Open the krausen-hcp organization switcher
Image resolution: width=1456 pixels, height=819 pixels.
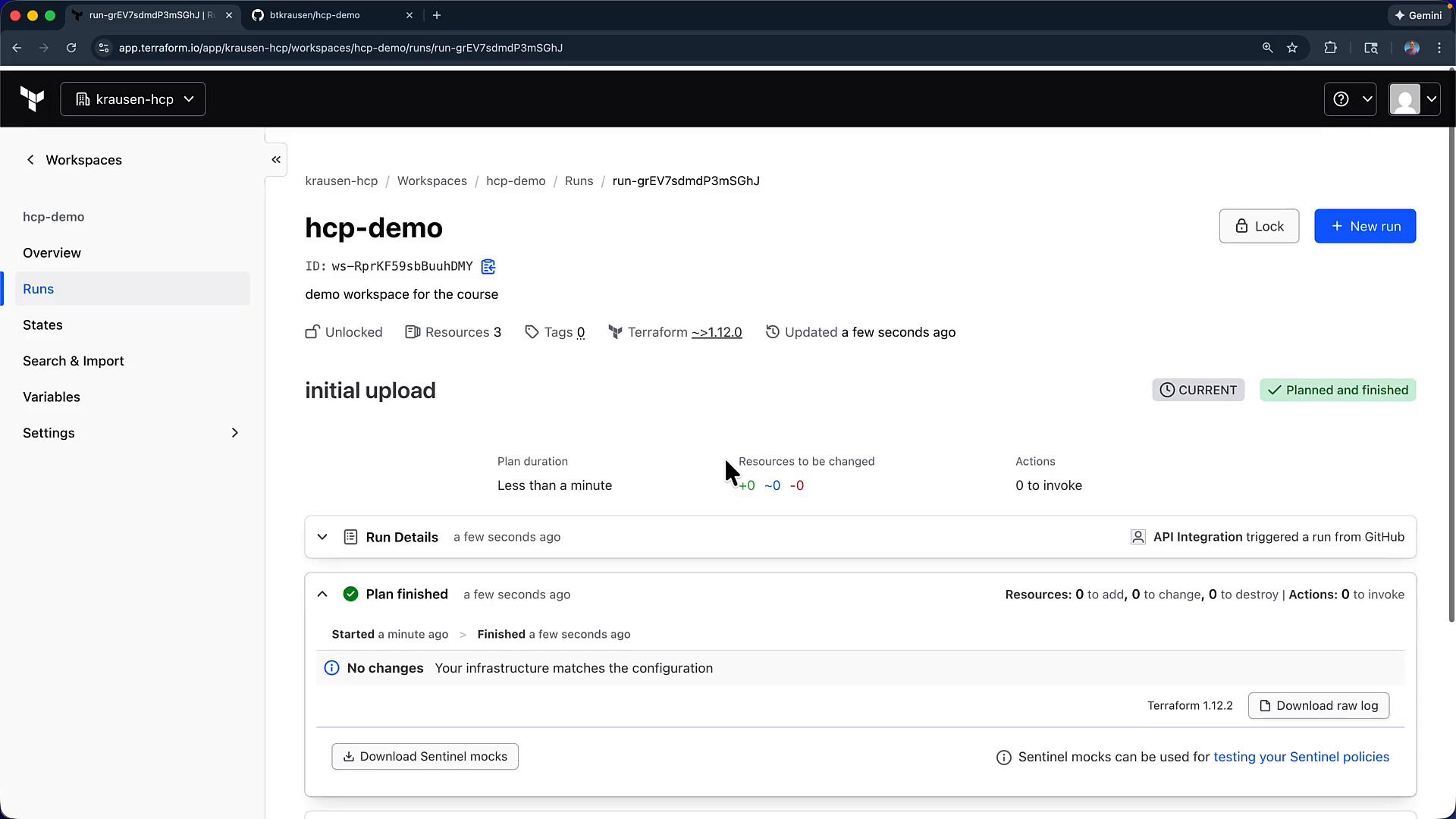point(133,99)
